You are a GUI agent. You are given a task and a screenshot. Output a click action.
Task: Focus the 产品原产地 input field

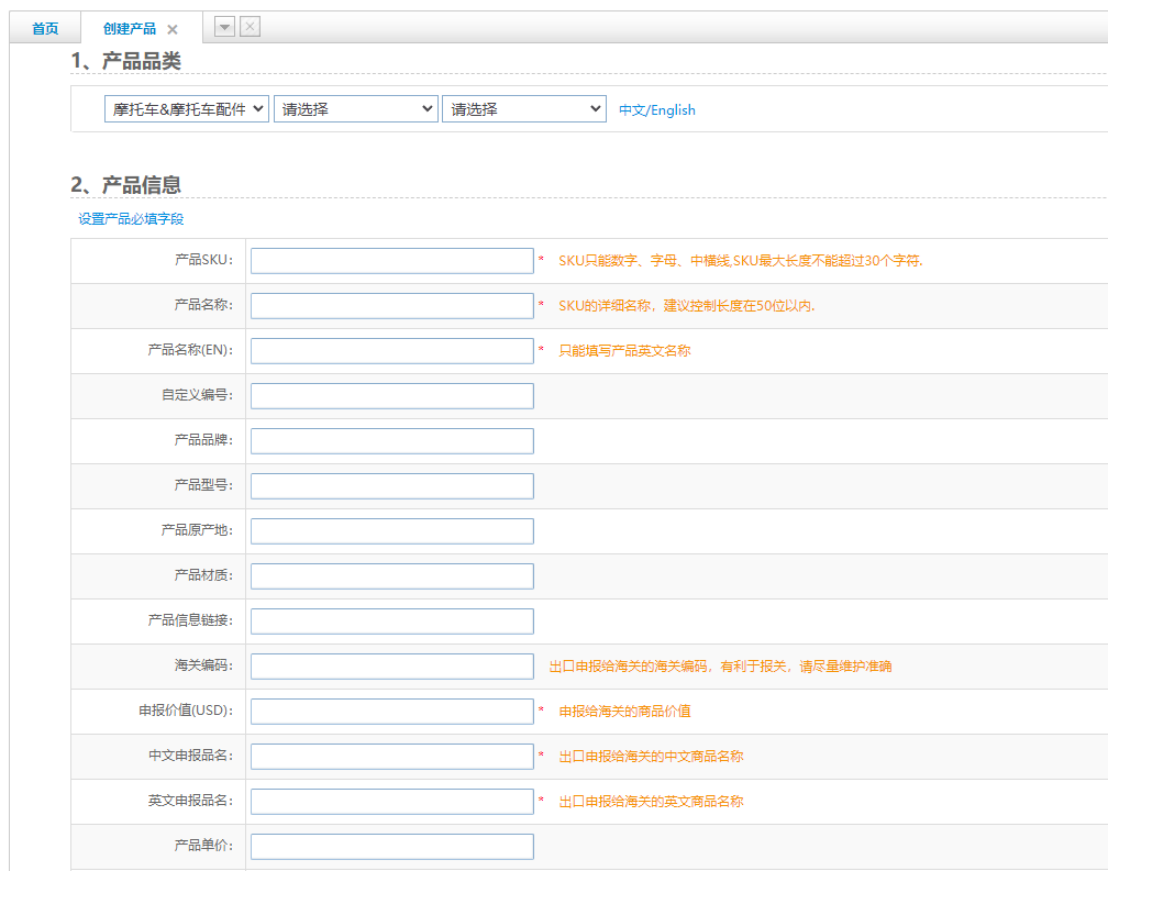click(x=392, y=531)
